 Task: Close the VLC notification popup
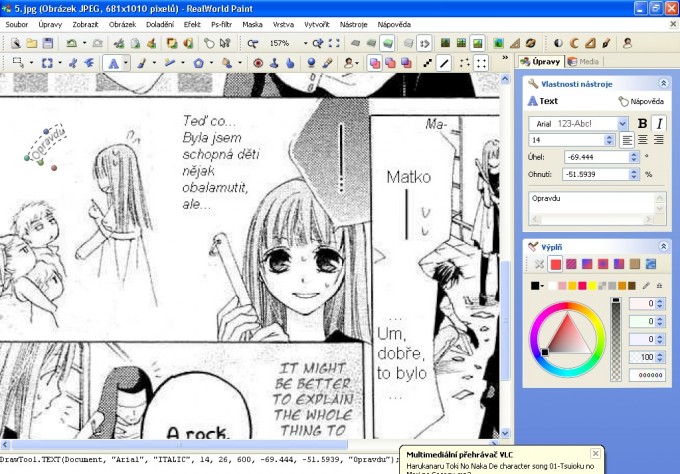pyautogui.click(x=595, y=453)
